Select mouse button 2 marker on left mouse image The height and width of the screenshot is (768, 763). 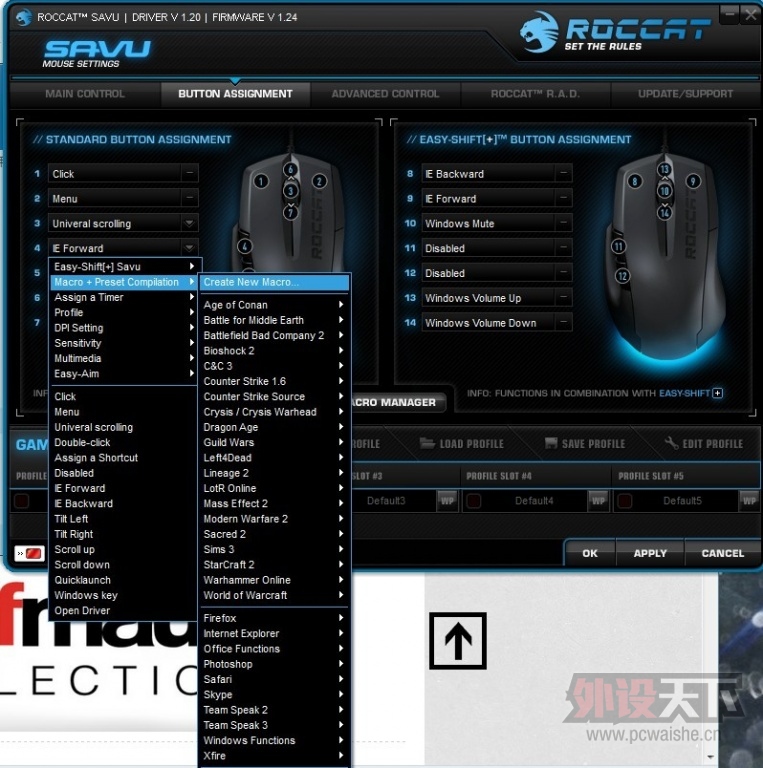pos(319,182)
